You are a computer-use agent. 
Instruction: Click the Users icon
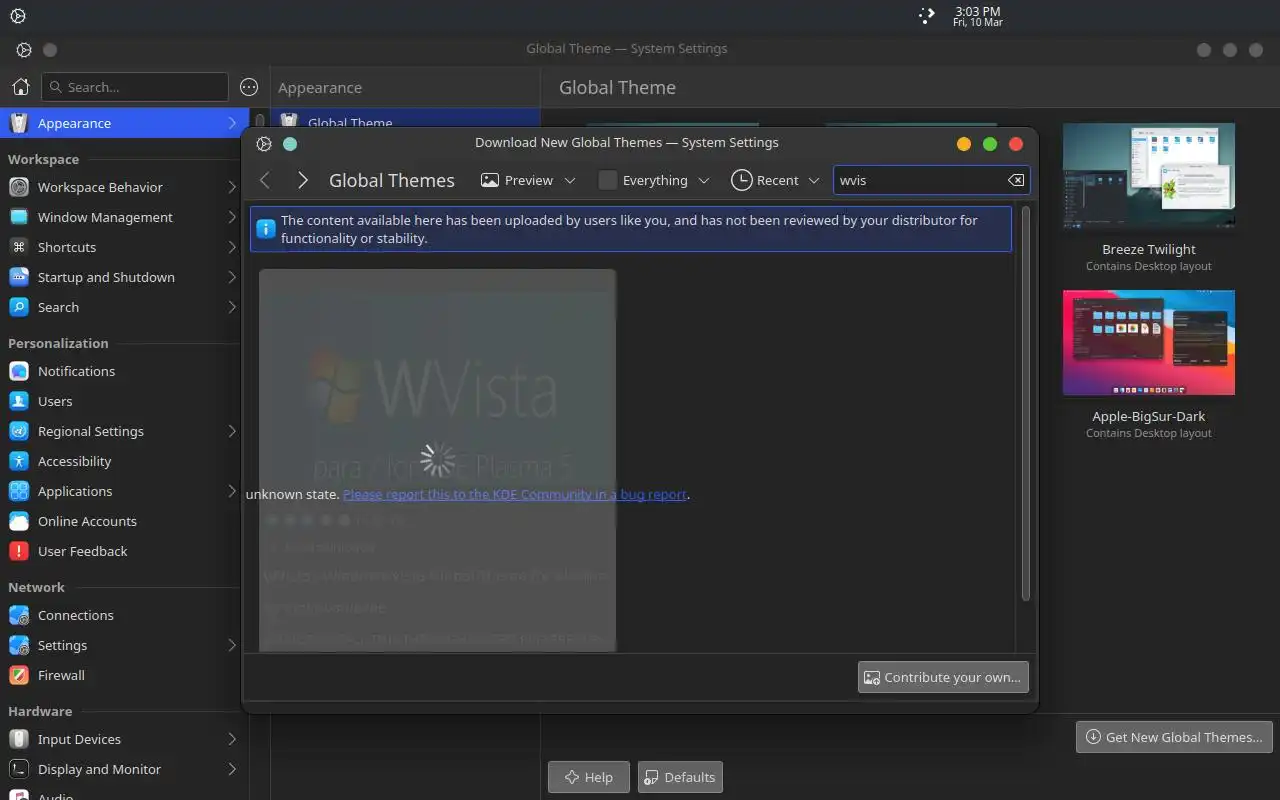(x=19, y=401)
